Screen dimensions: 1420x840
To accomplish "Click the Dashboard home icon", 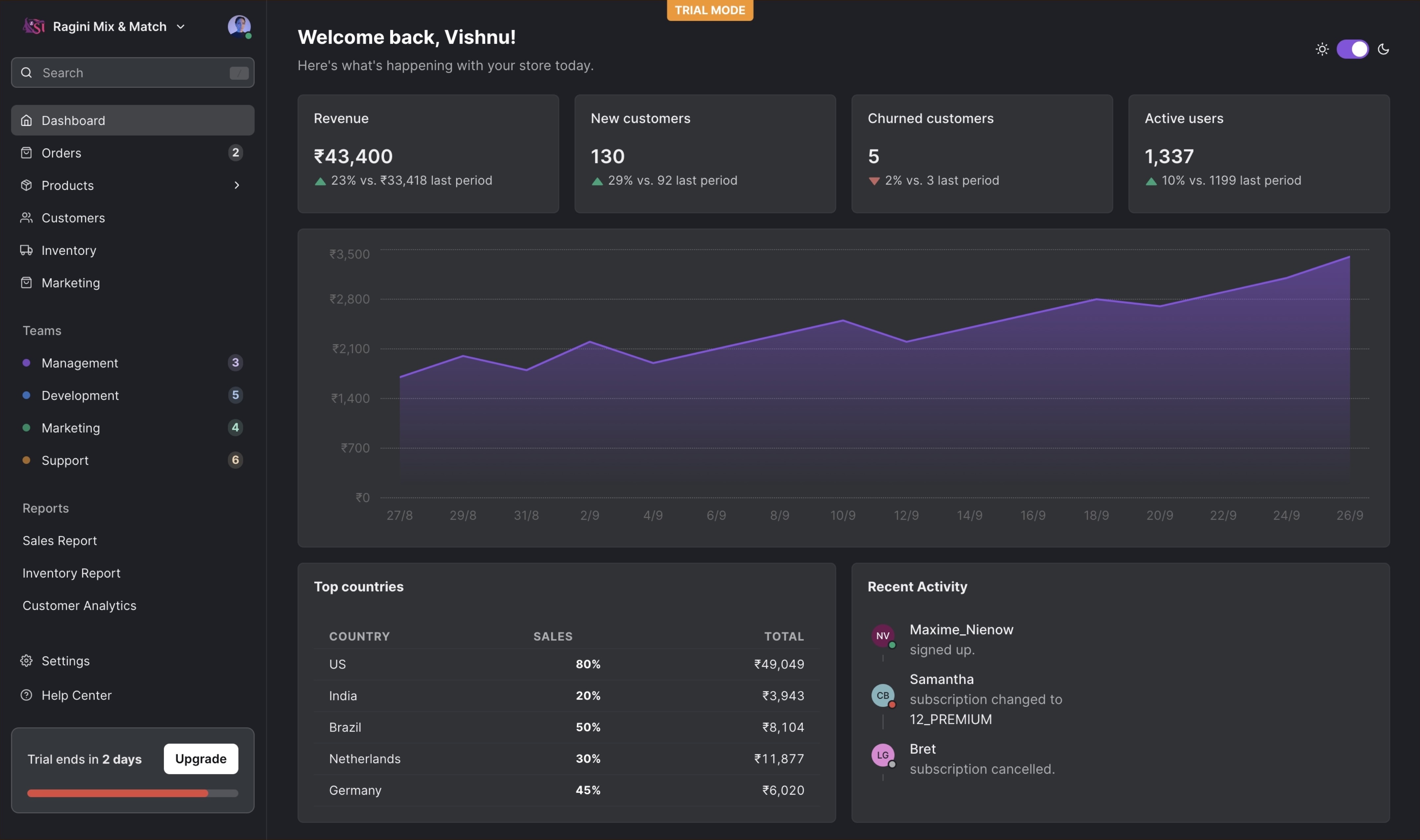I will point(26,120).
